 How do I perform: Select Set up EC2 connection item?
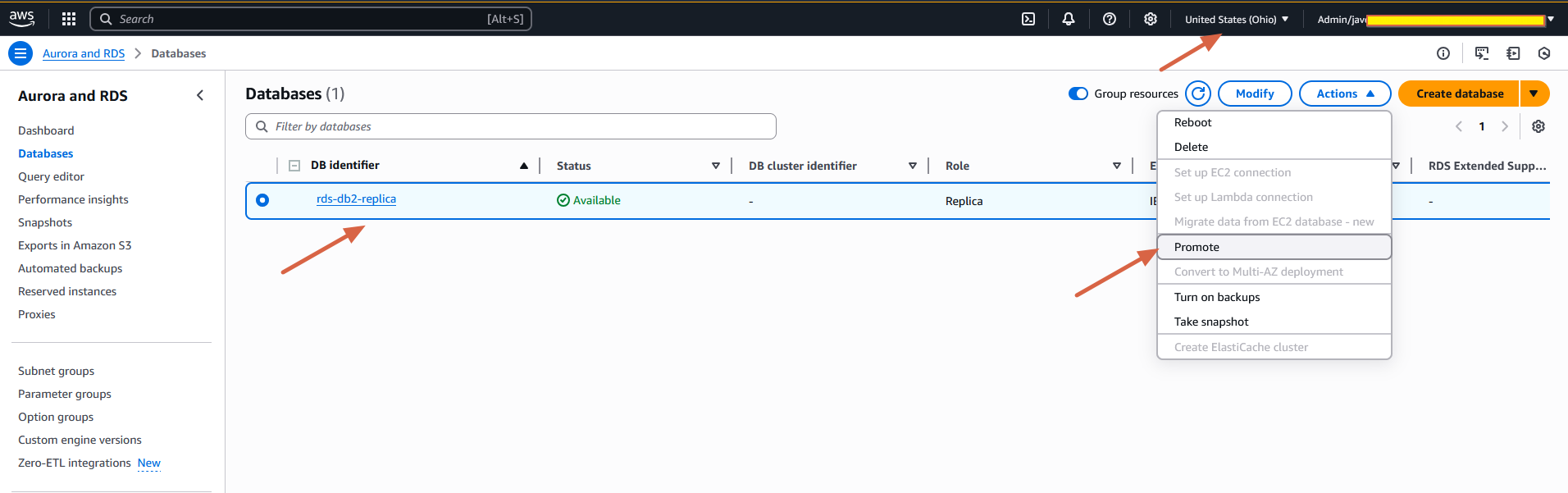click(1274, 172)
